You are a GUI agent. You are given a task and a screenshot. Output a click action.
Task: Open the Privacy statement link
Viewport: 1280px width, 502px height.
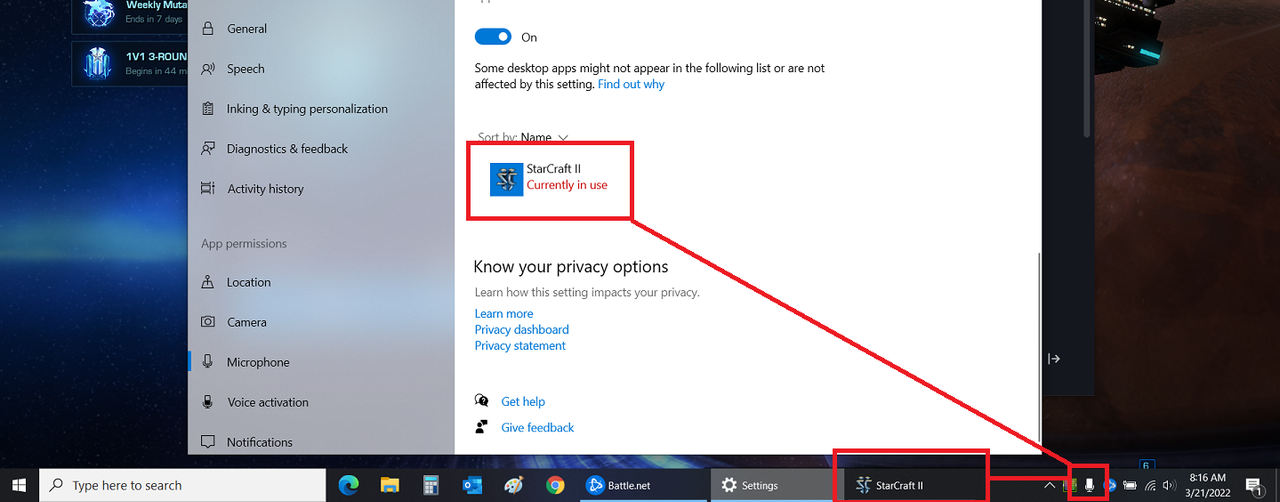pos(520,346)
